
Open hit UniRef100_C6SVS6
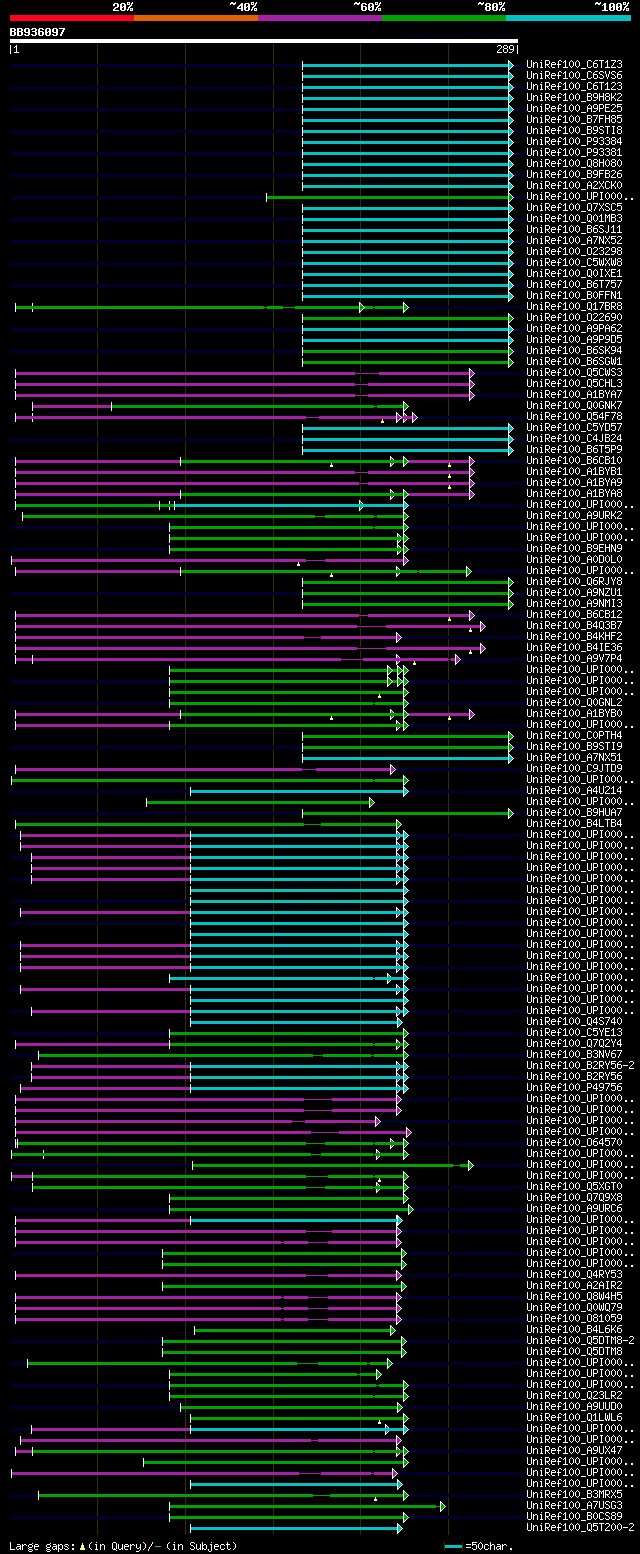pos(574,75)
